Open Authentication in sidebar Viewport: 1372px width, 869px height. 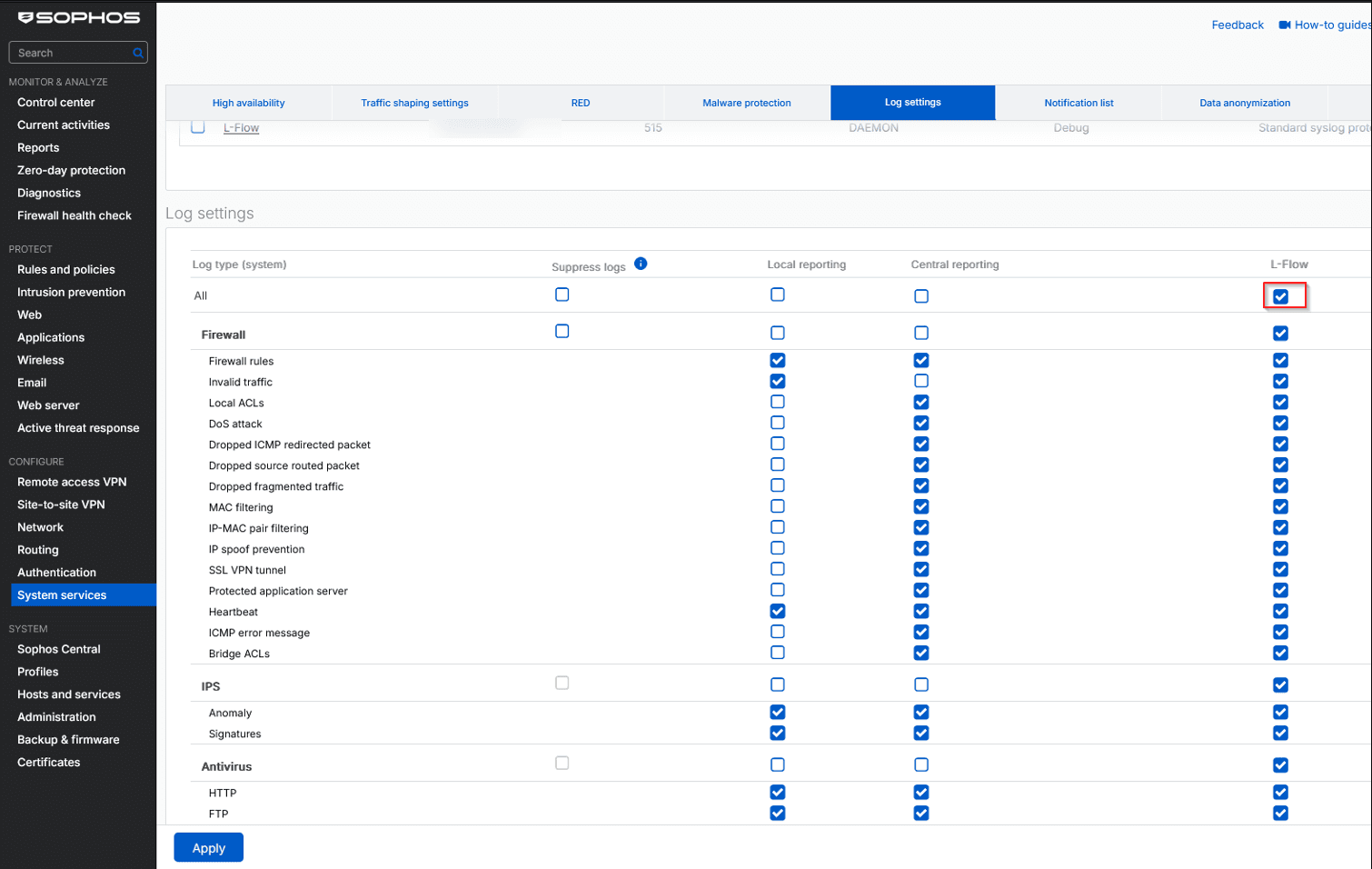click(56, 573)
